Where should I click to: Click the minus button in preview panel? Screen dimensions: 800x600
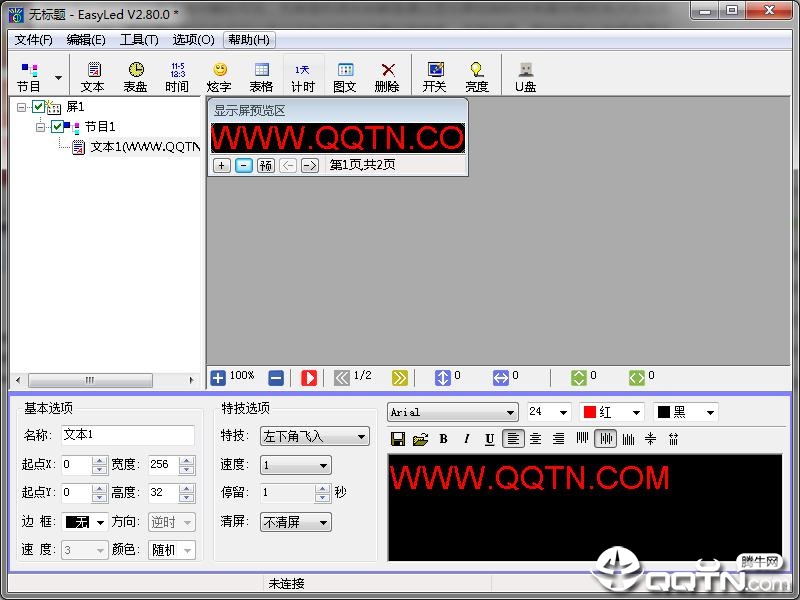point(244,166)
